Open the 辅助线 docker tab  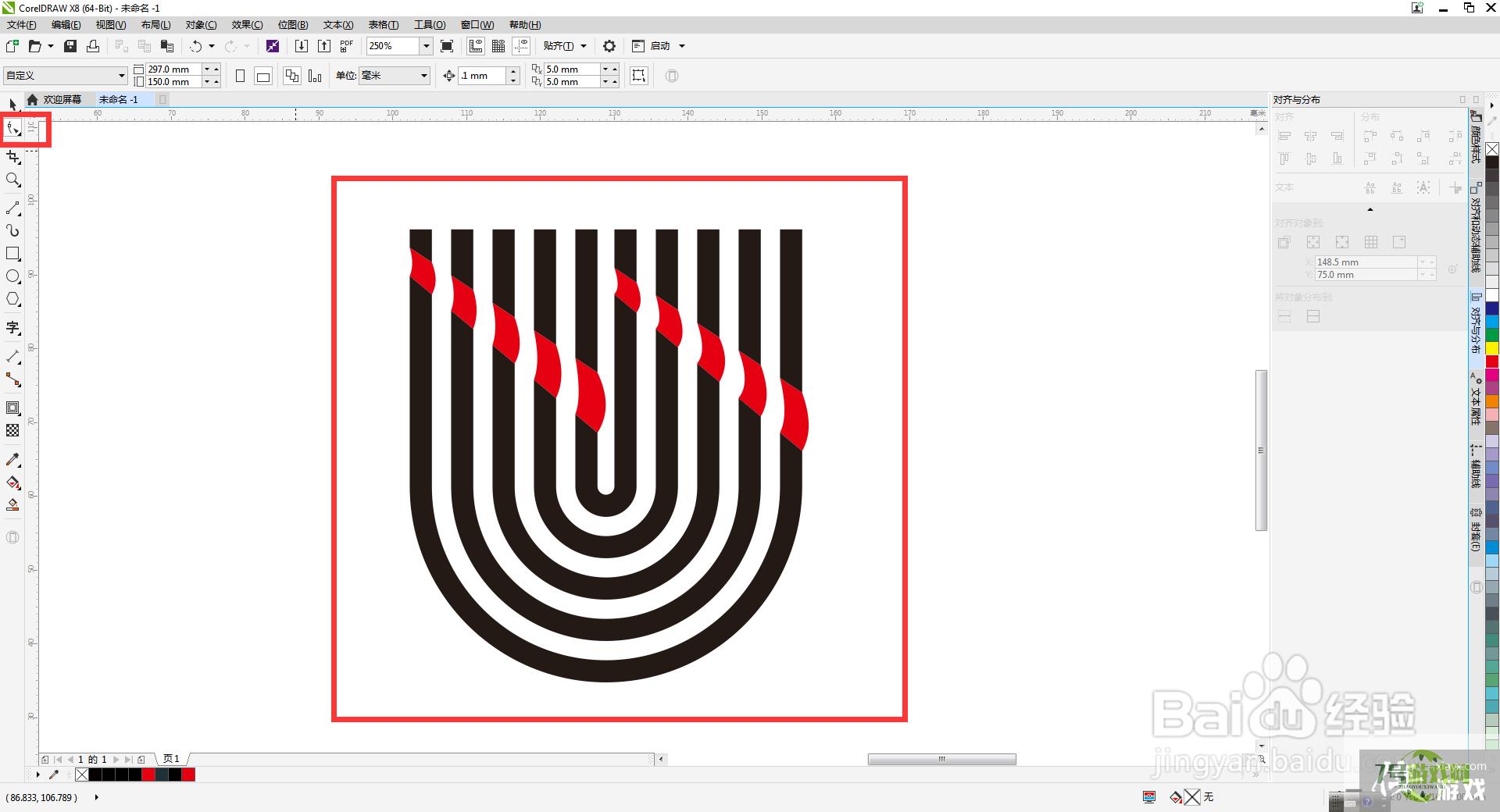(x=1476, y=467)
